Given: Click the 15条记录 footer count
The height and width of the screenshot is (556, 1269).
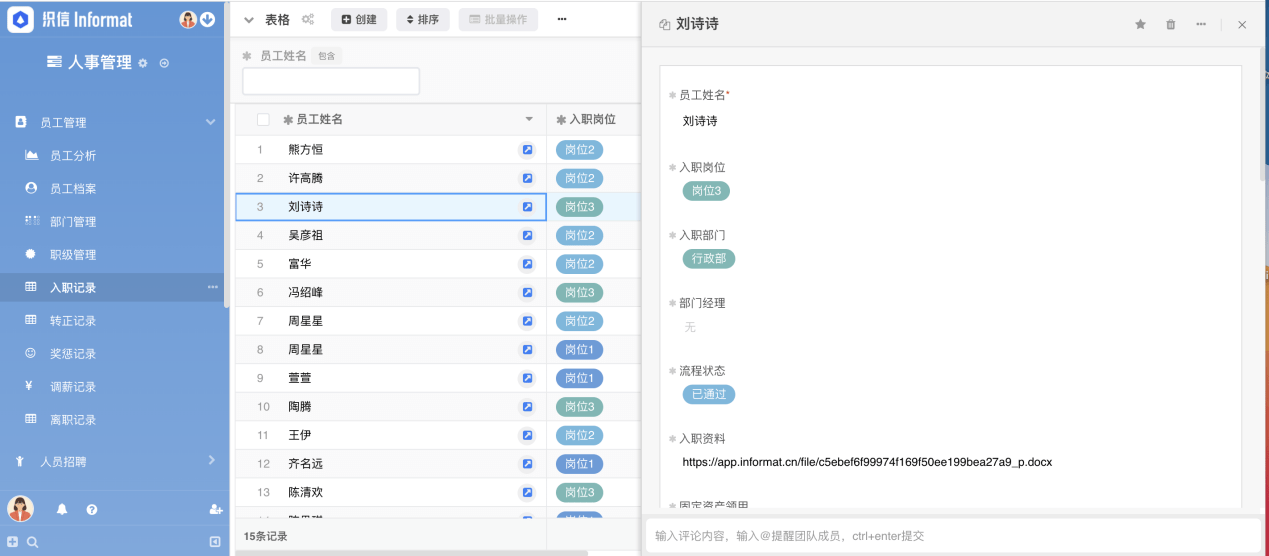Looking at the screenshot, I should pos(266,536).
